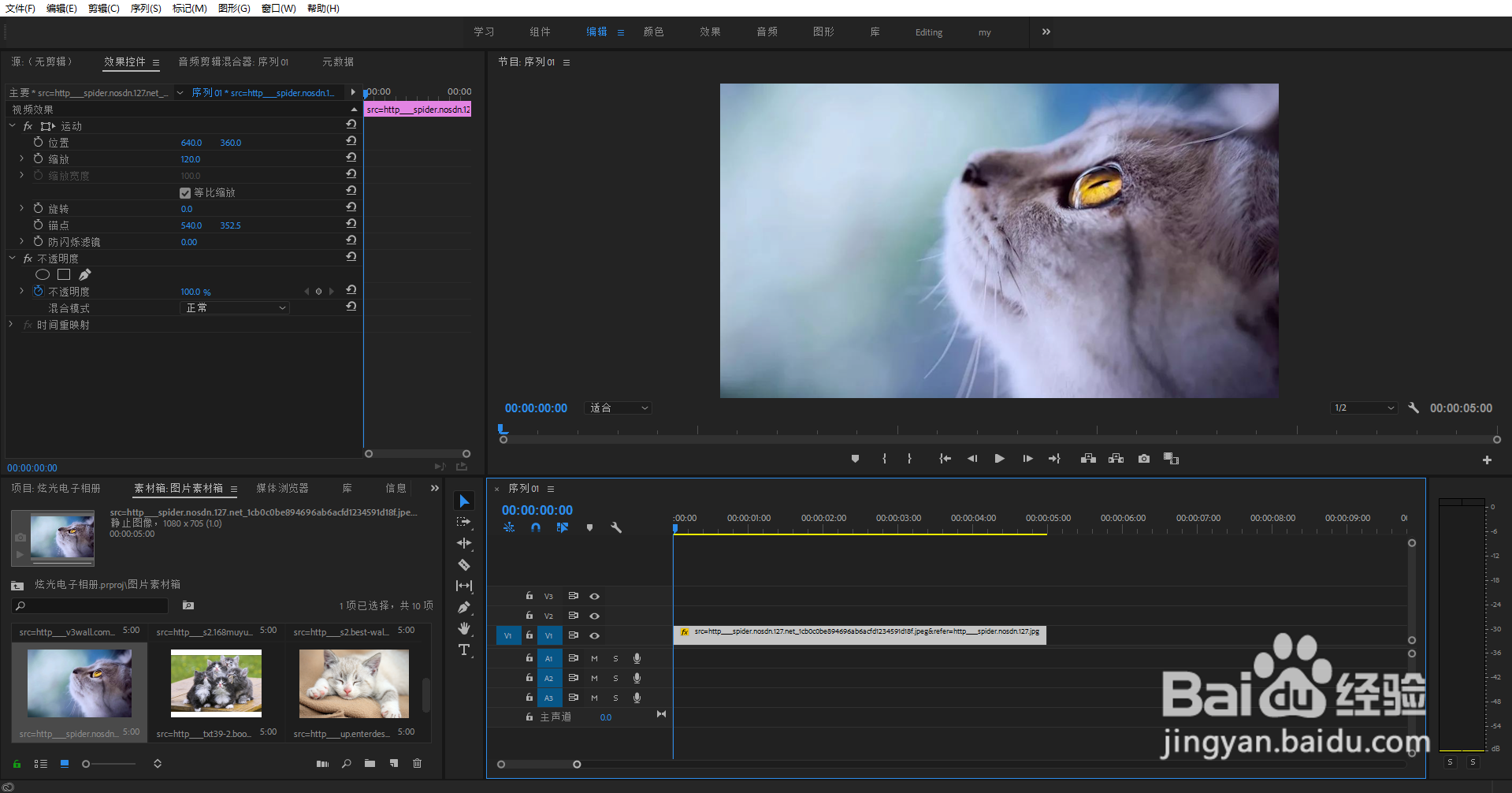Mute audio track A1

pos(594,658)
